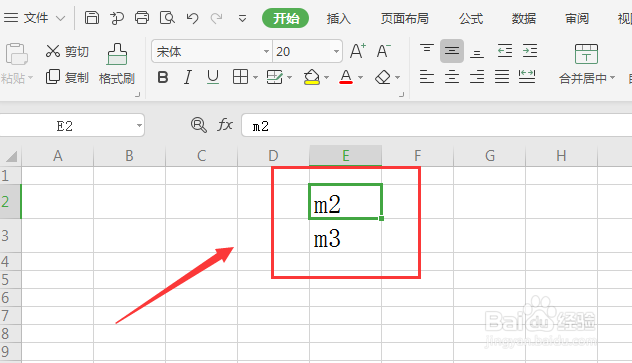Click the Cut (剪切) scissors button

click(67, 51)
